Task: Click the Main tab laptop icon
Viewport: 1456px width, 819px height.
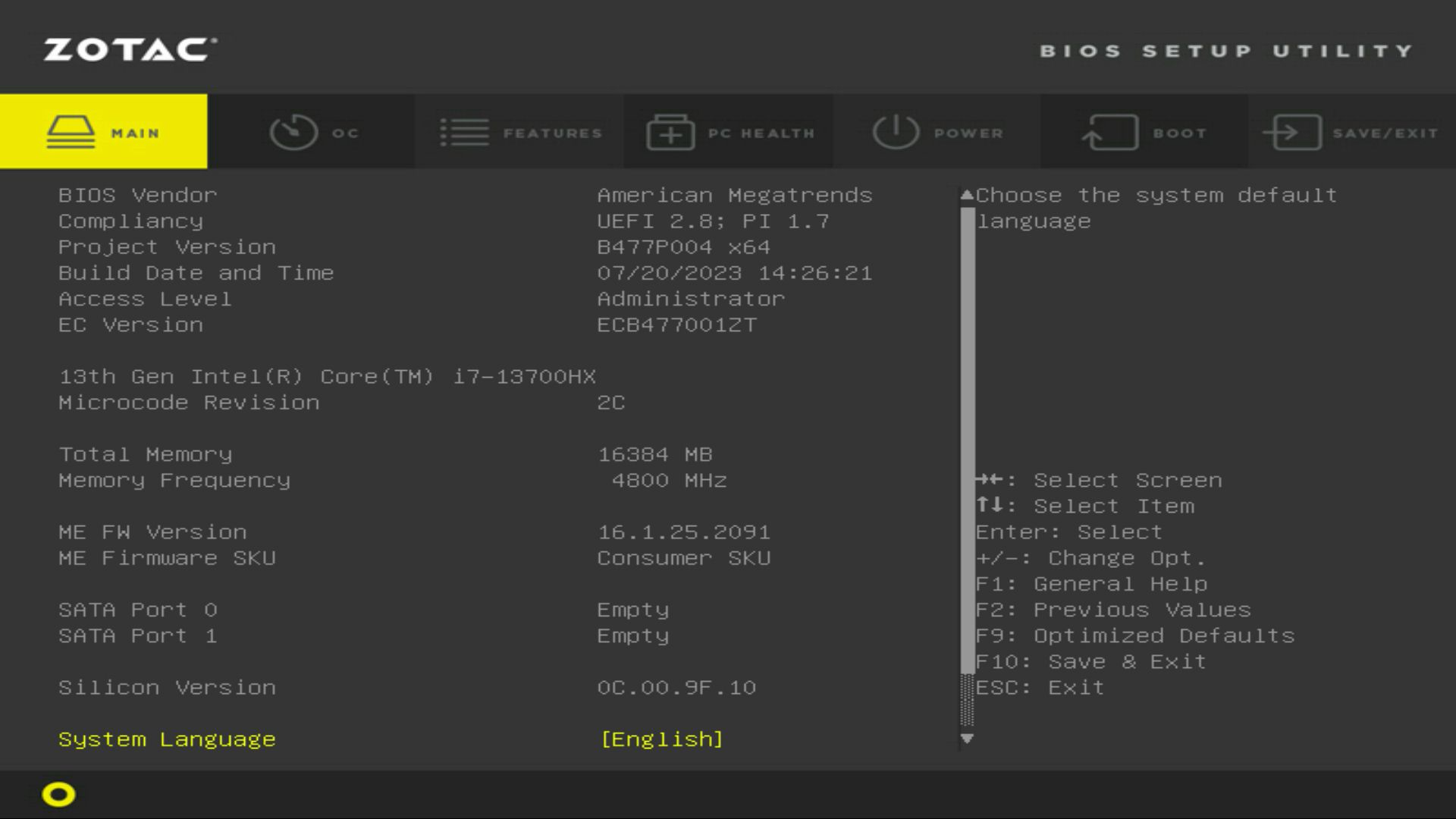Action: [x=71, y=133]
